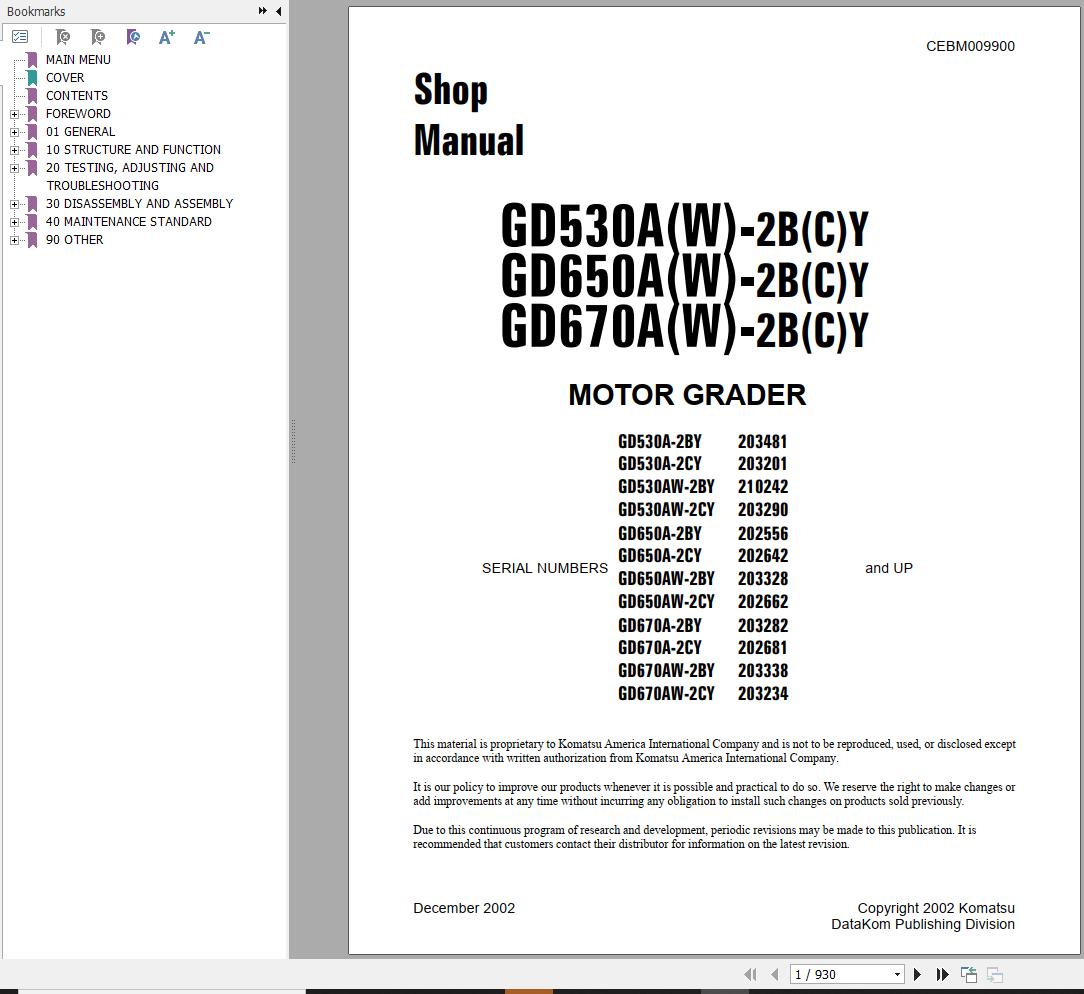The height and width of the screenshot is (994, 1084).
Task: Expand the 30 DISASSEMBLY AND ASSEMBLY bookmark
Action: tap(13, 203)
